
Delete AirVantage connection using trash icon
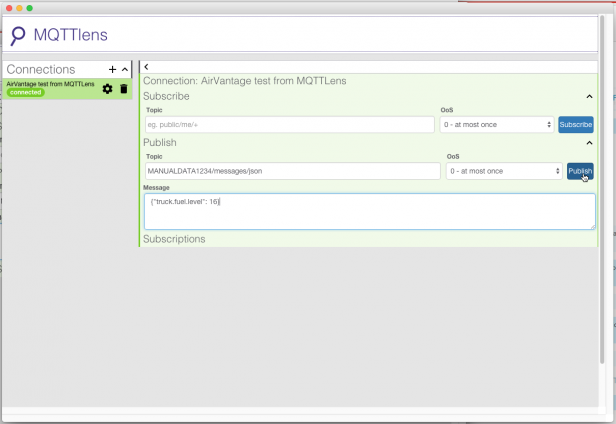(x=124, y=89)
